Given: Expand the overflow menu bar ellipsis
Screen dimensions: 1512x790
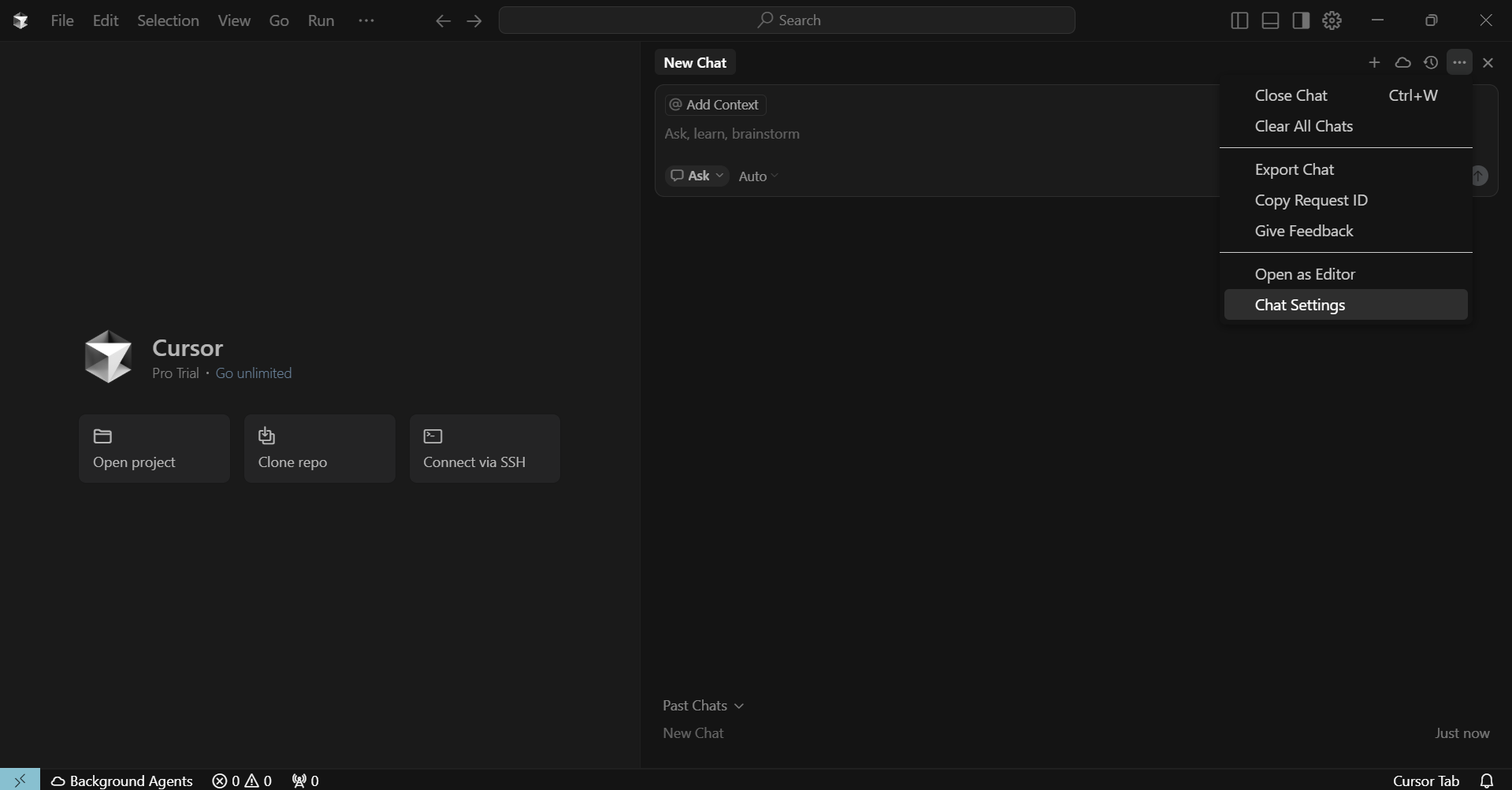Looking at the screenshot, I should click(366, 20).
